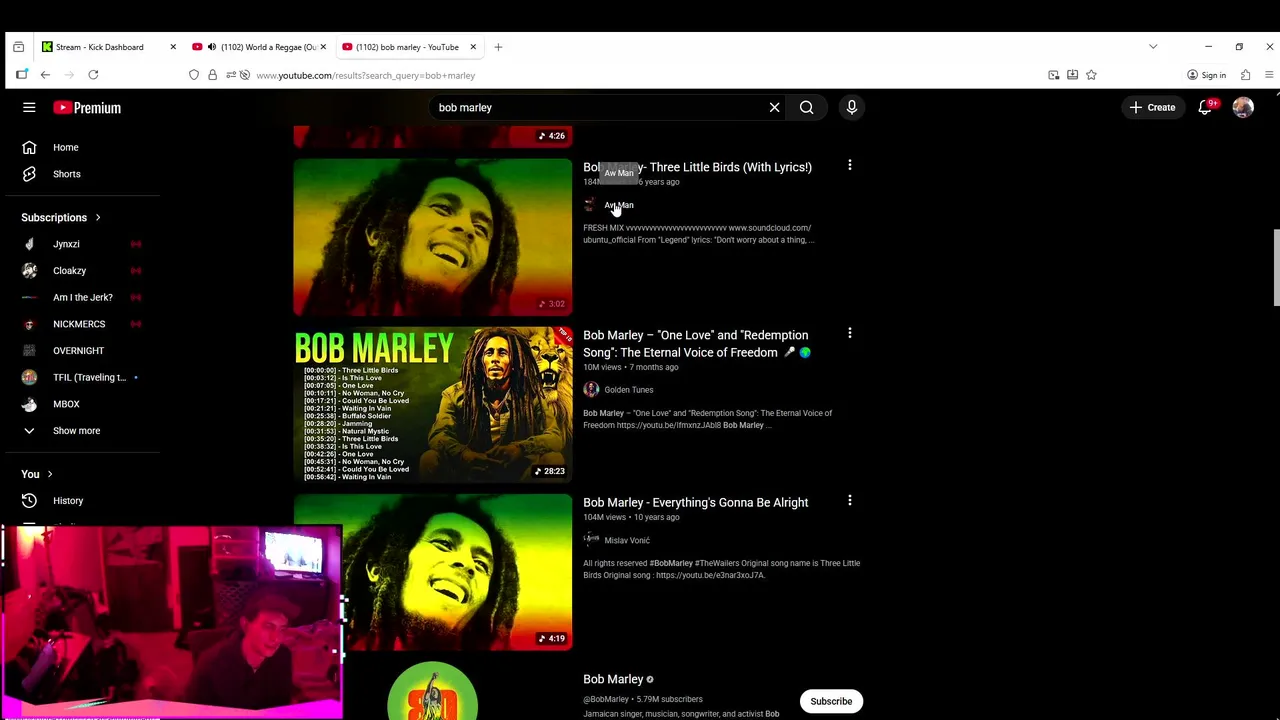The width and height of the screenshot is (1280, 720).
Task: Close the Kick Dashboard tab
Action: (173, 47)
